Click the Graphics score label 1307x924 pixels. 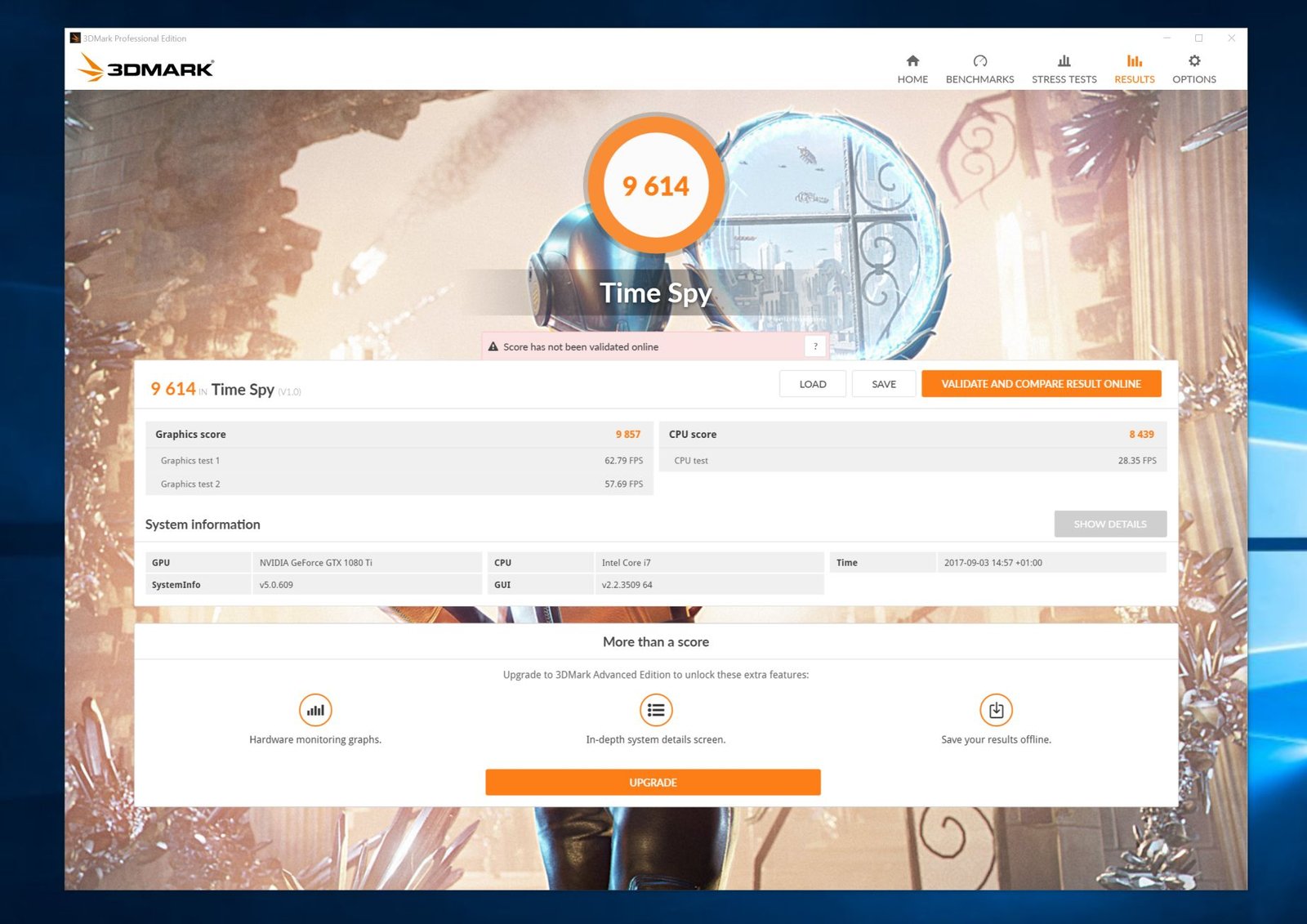(x=190, y=435)
